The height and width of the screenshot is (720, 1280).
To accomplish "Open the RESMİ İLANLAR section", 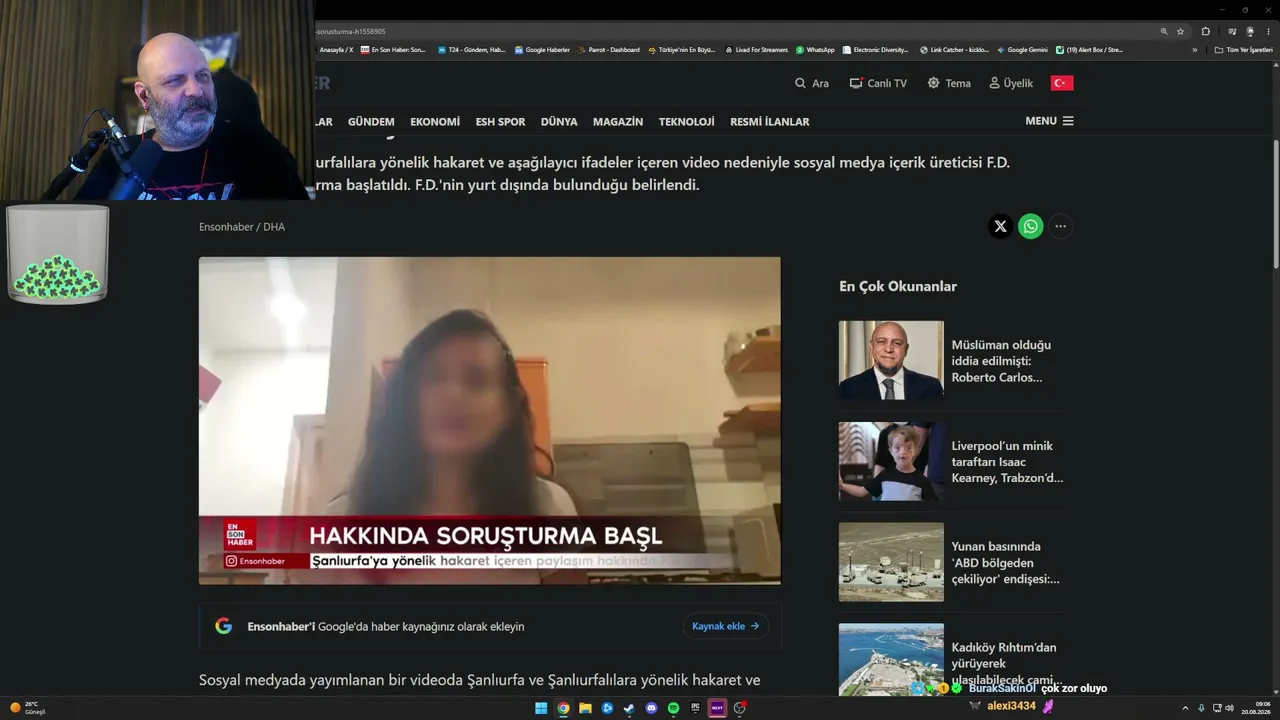I will [x=770, y=121].
